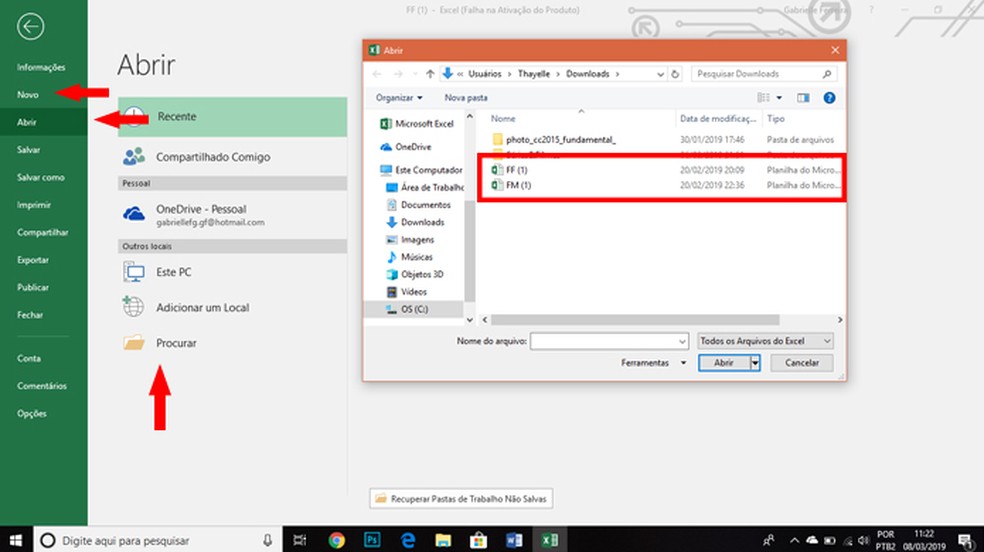Select OneDrive in navigation tree

[x=405, y=147]
